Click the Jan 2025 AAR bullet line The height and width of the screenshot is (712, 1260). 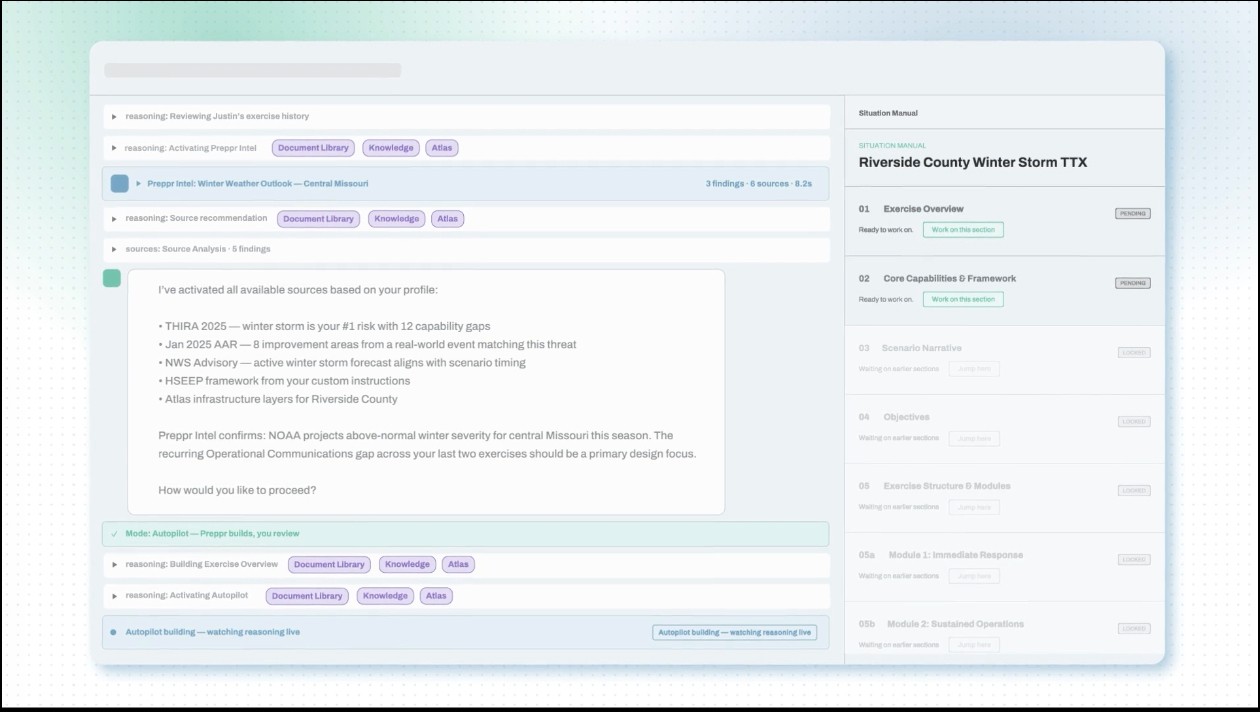coord(367,344)
